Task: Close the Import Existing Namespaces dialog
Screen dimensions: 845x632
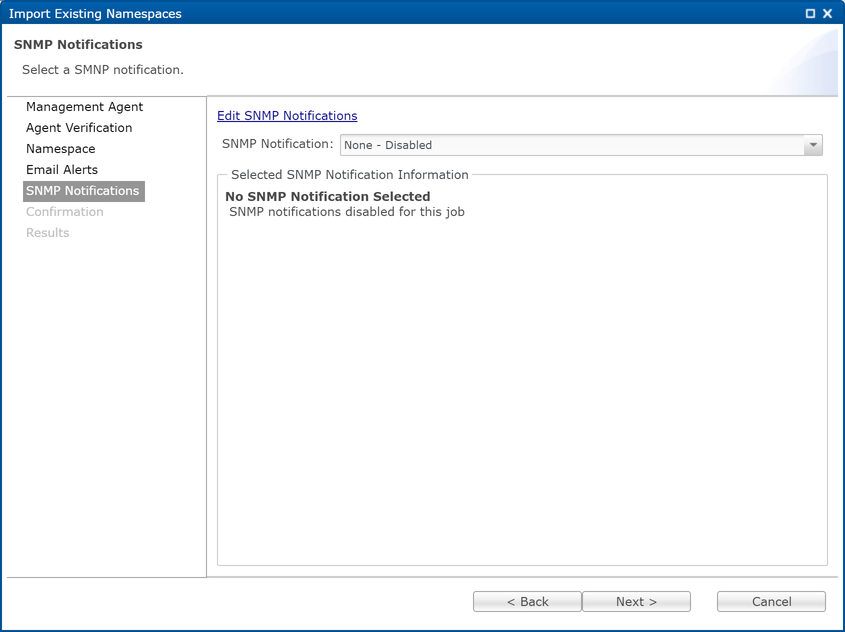Action: (x=828, y=13)
